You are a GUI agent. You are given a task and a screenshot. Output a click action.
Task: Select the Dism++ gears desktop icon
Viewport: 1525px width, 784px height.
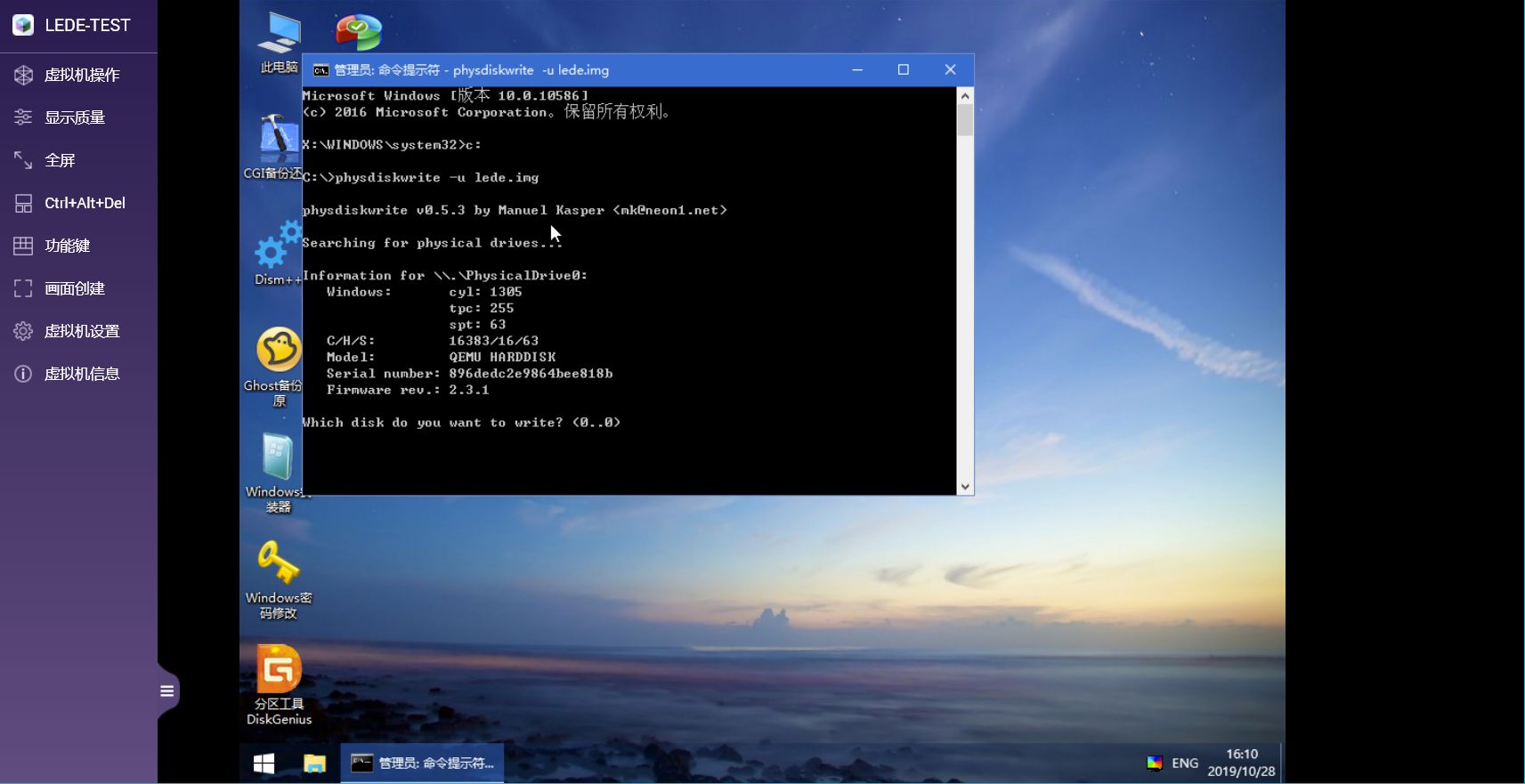point(277,253)
